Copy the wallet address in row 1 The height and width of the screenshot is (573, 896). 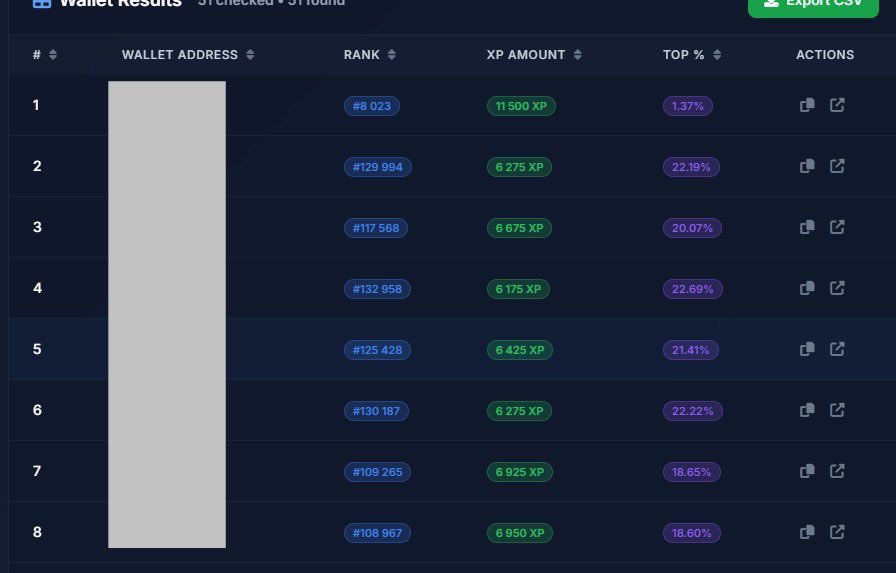[x=807, y=105]
